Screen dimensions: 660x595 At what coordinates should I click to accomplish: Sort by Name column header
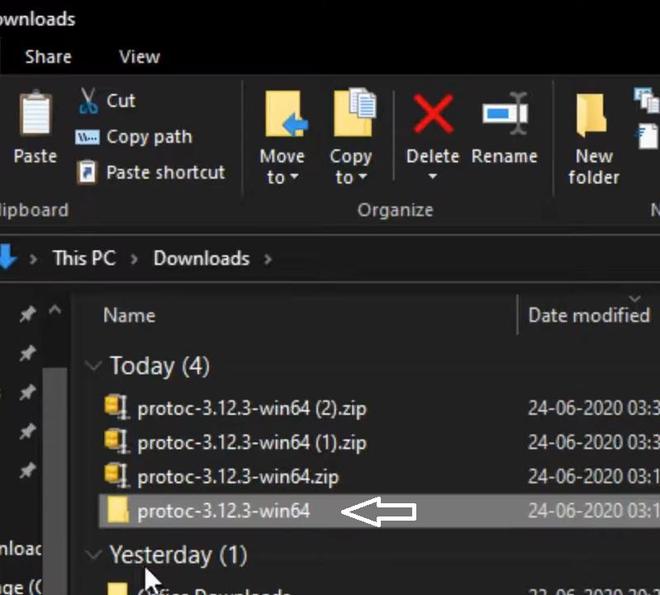tap(129, 316)
